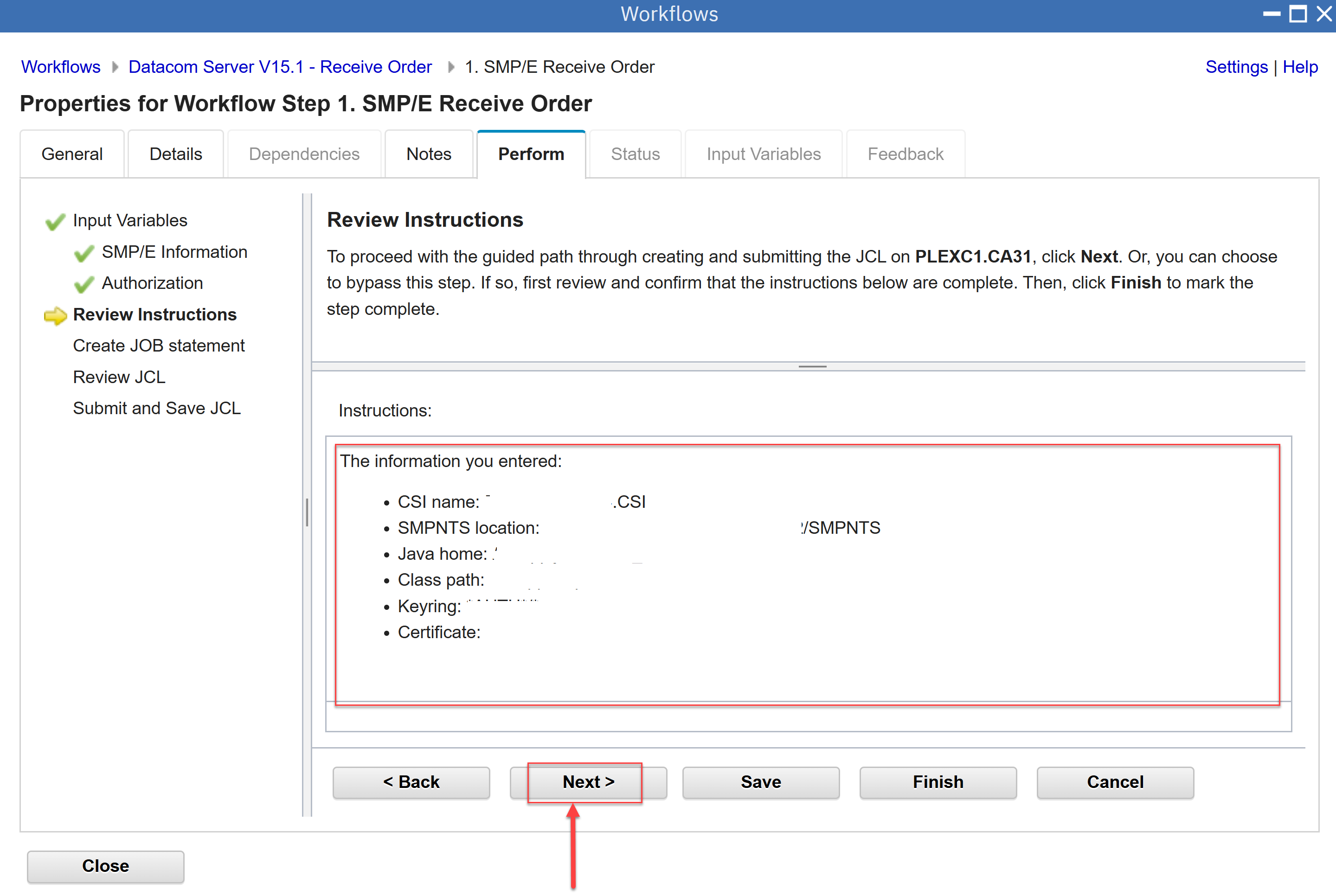Screen dimensions: 1336x896
Task: Select Submit and Save JCL step
Action: pos(157,408)
